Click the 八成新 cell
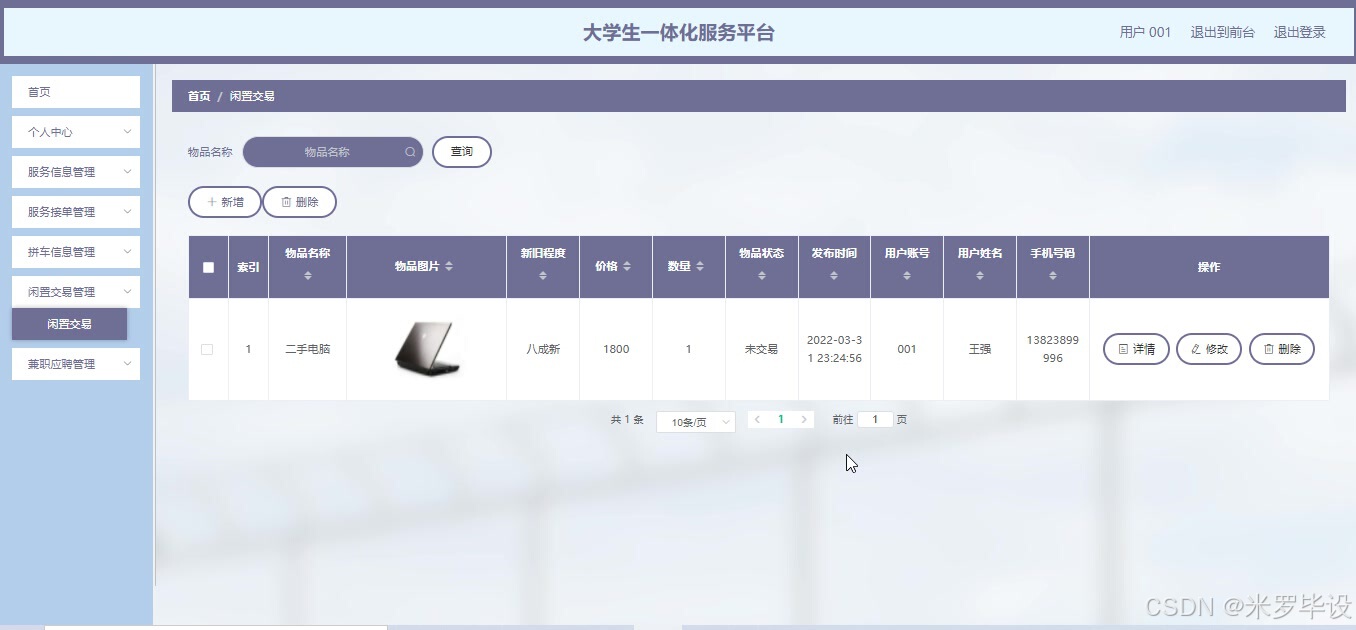Viewport: 1356px width, 630px height. [543, 349]
